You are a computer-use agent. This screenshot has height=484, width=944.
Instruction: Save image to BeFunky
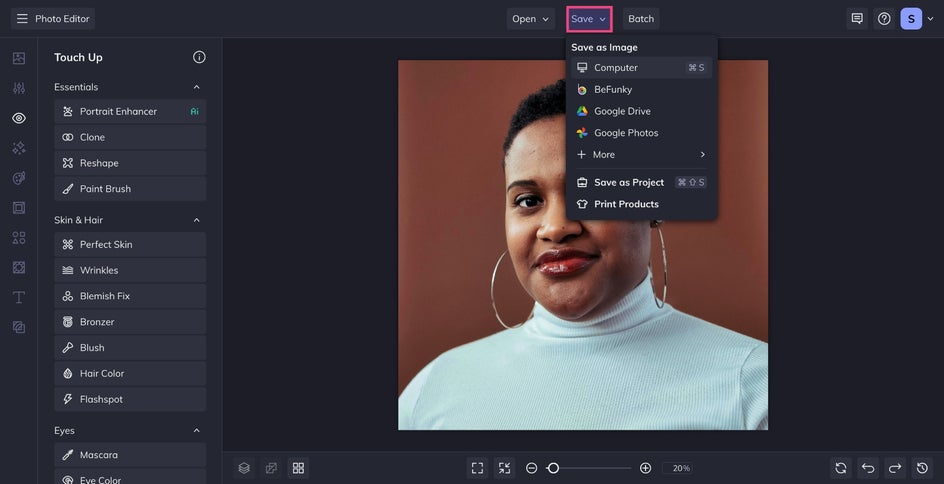(x=641, y=89)
